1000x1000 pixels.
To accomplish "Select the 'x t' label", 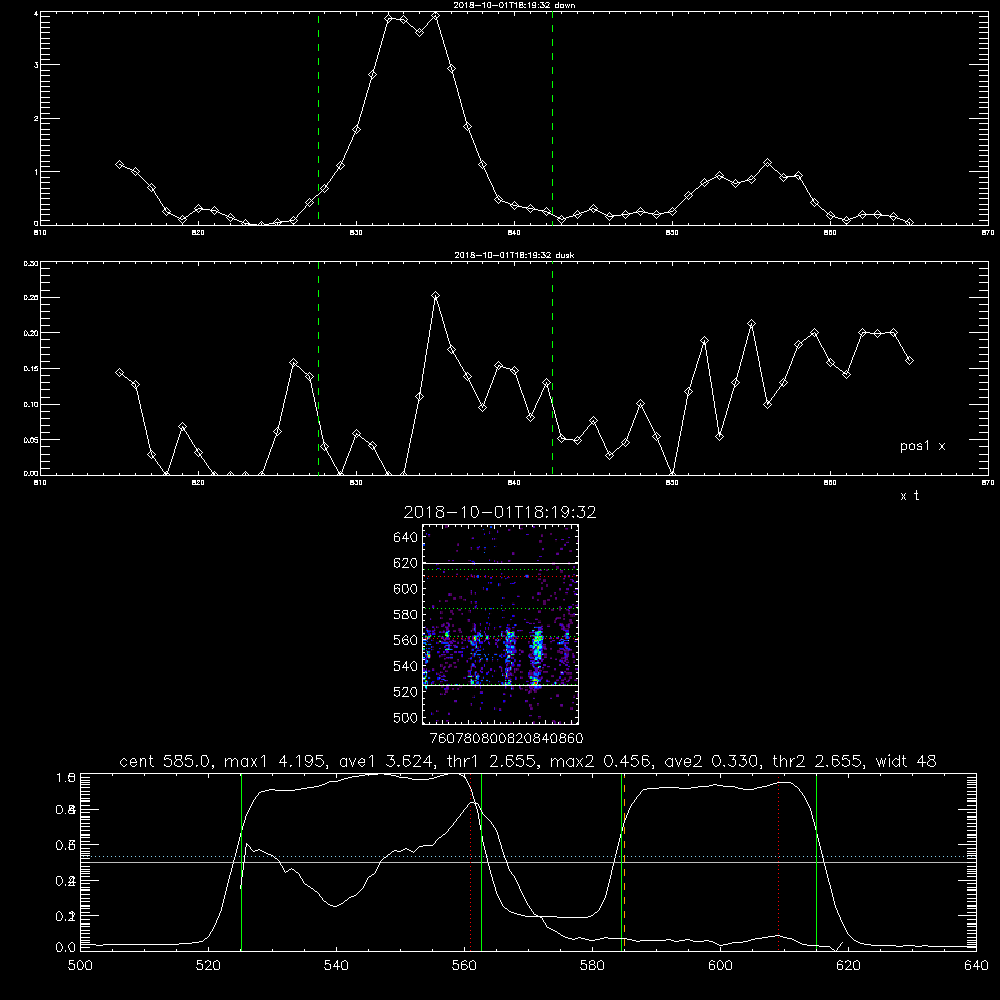I will coord(909,496).
